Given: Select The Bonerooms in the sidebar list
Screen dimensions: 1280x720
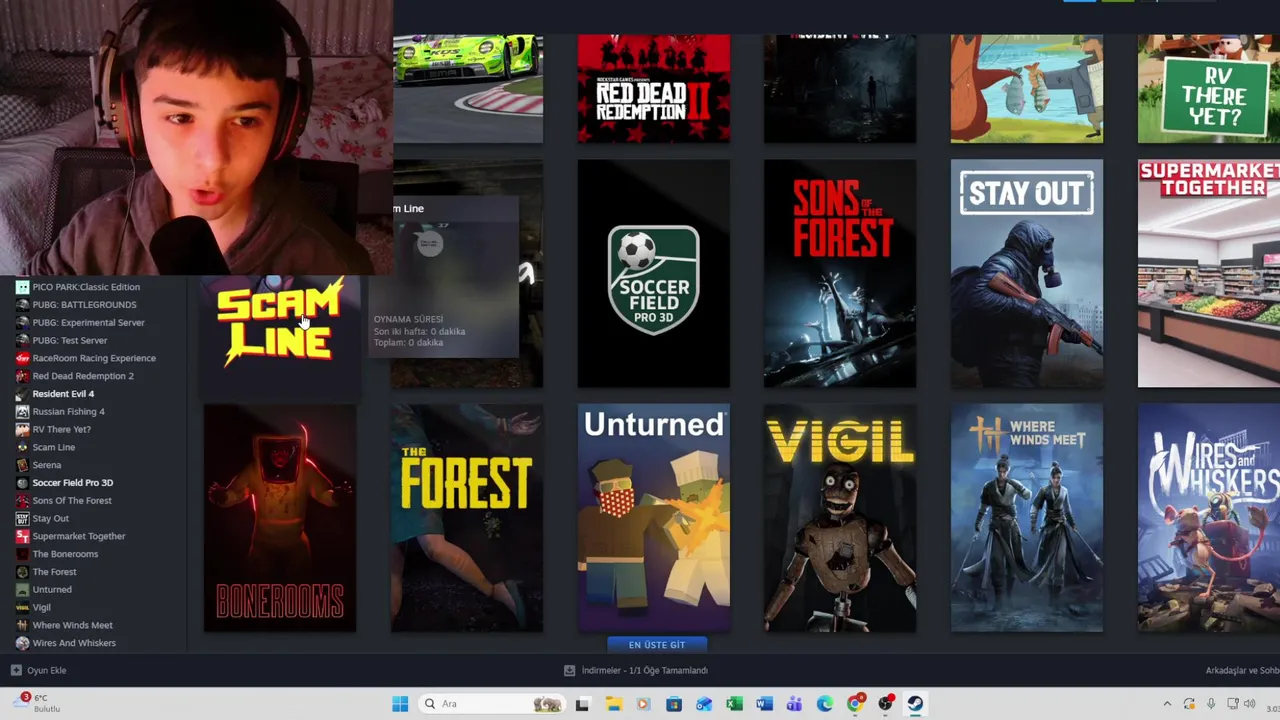Looking at the screenshot, I should [65, 554].
